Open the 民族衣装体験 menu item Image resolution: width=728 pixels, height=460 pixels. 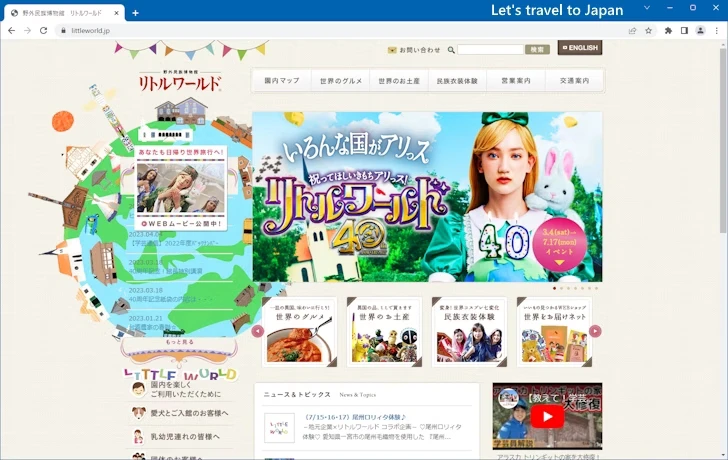(x=457, y=81)
